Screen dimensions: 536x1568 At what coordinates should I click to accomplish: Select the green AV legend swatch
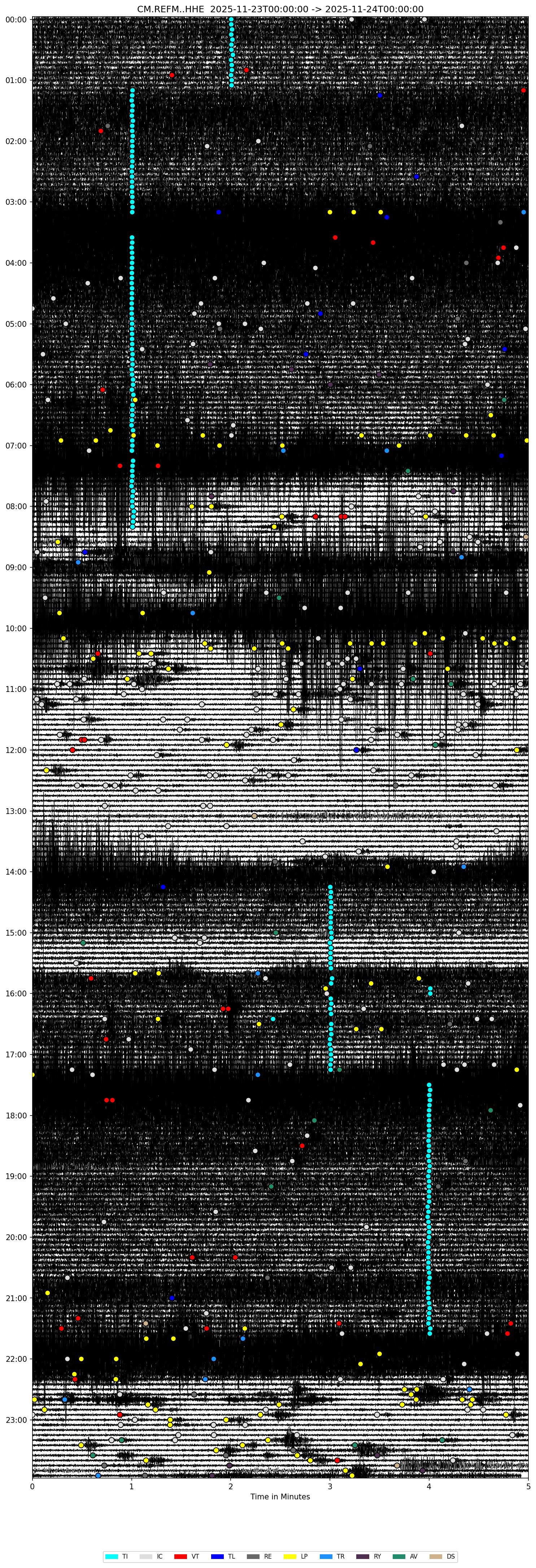[398, 1556]
